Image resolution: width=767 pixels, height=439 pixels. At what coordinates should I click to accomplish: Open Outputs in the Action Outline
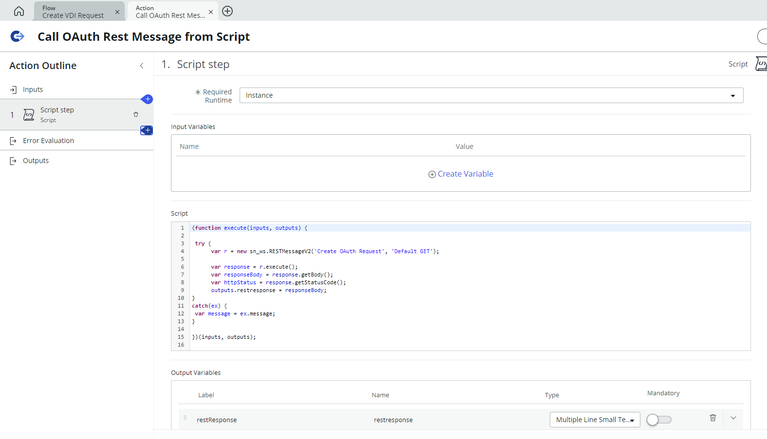click(x=35, y=161)
